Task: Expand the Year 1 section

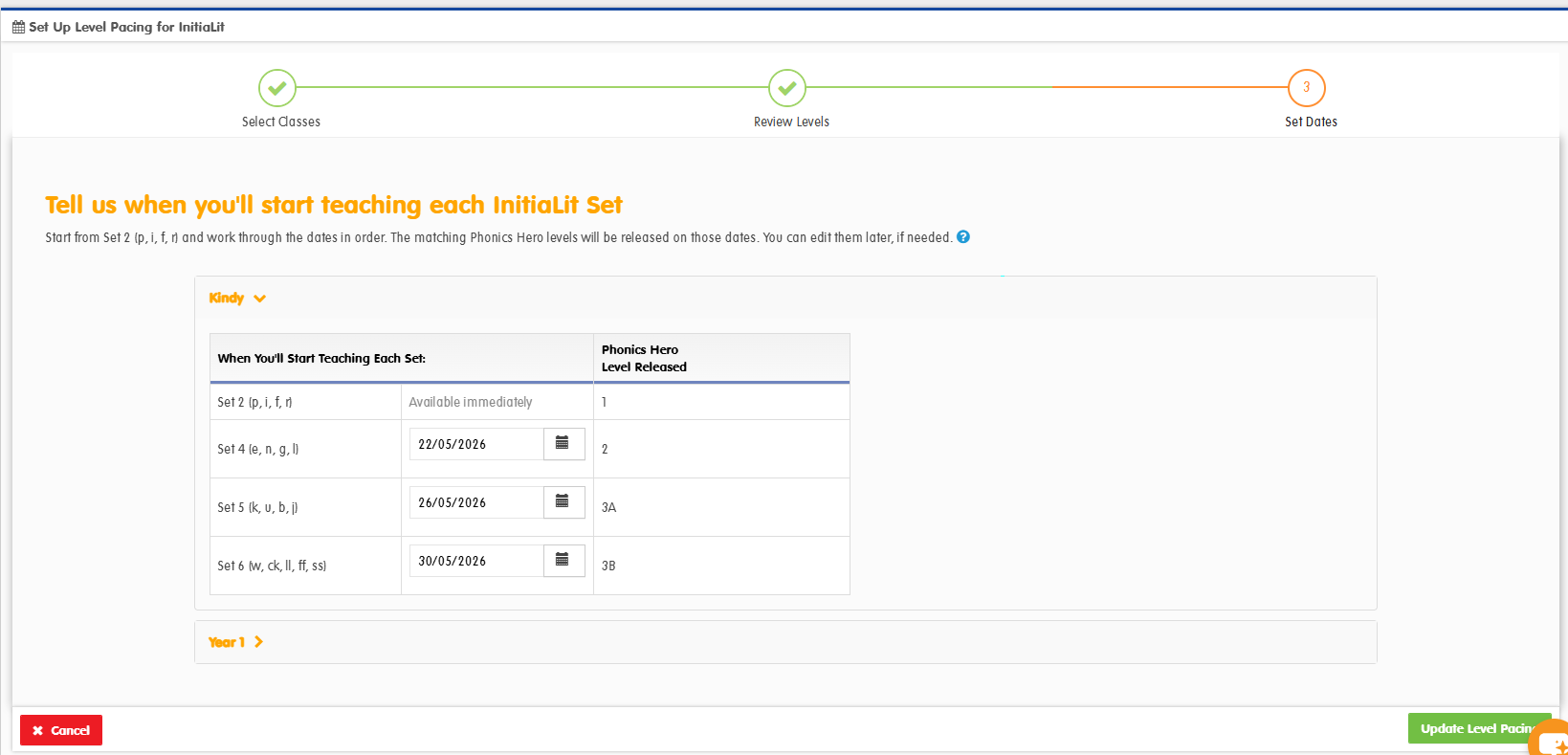Action: tap(235, 642)
